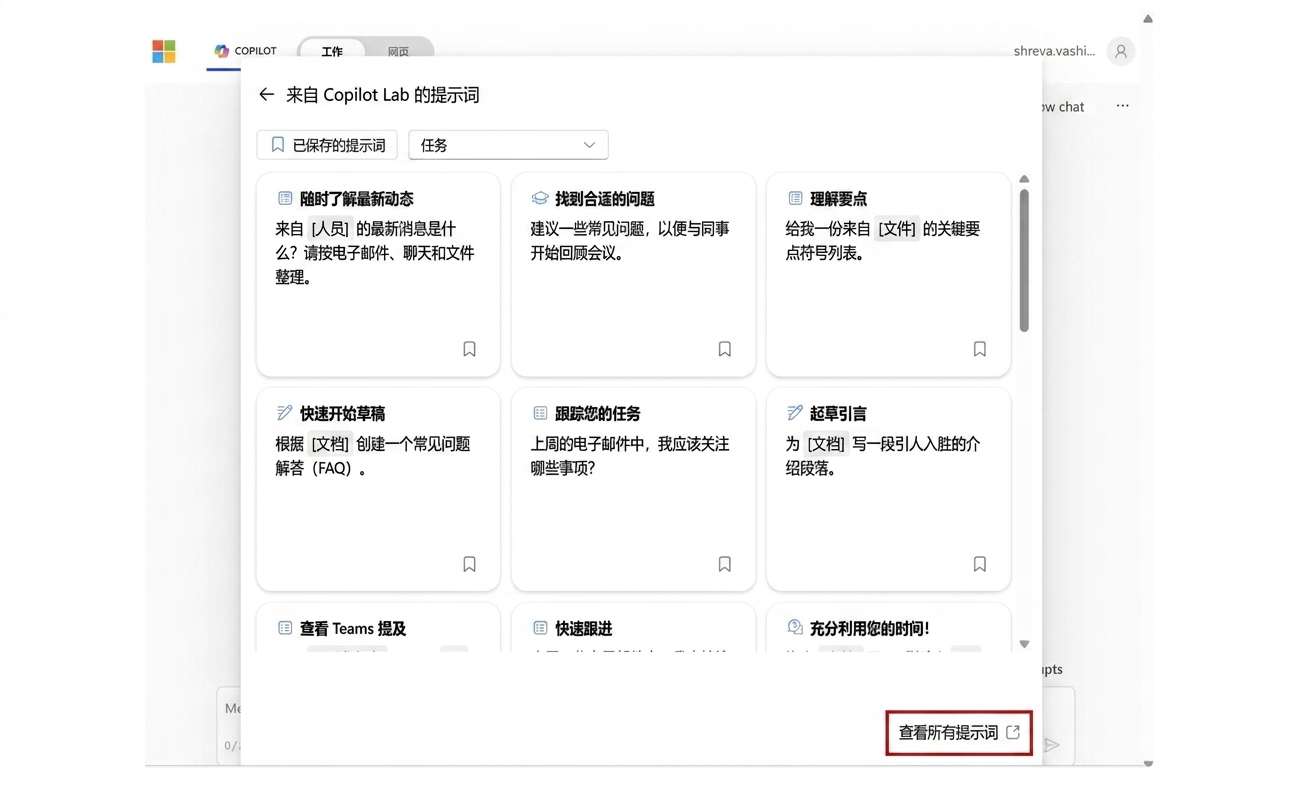Screen dimensions: 1304x800
Task: Click list icon on 快速跟进 card
Action: point(540,628)
